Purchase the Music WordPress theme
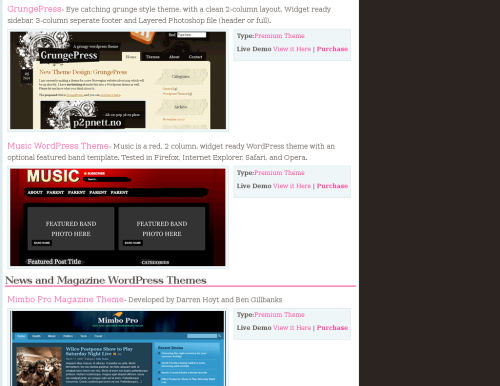Image resolution: width=500 pixels, height=386 pixels. (332, 186)
